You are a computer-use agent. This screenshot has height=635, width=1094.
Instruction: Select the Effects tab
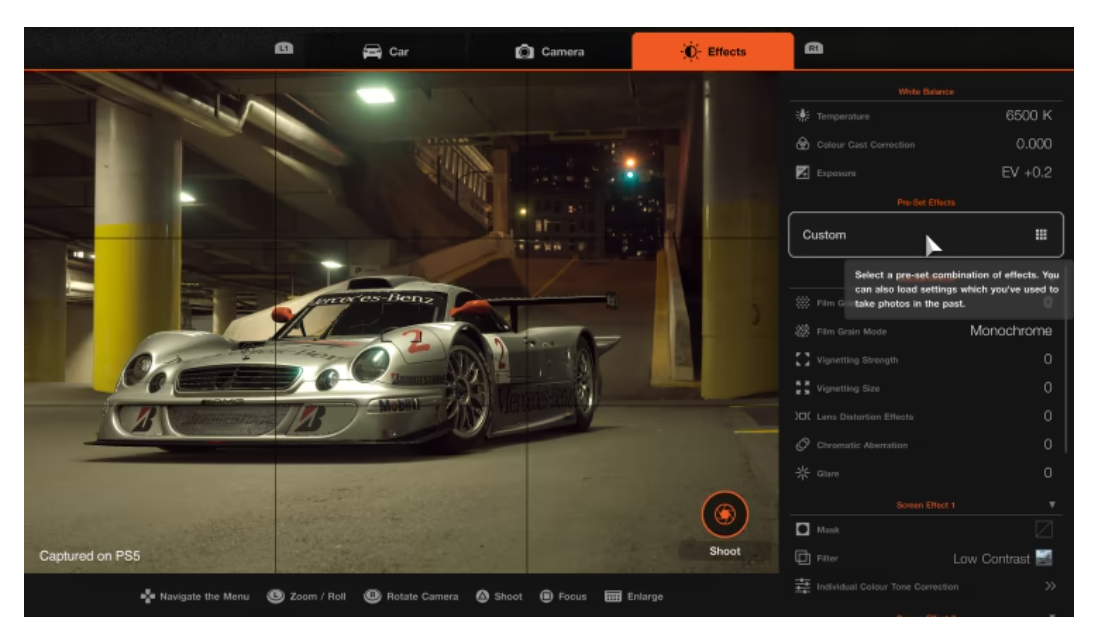[712, 52]
